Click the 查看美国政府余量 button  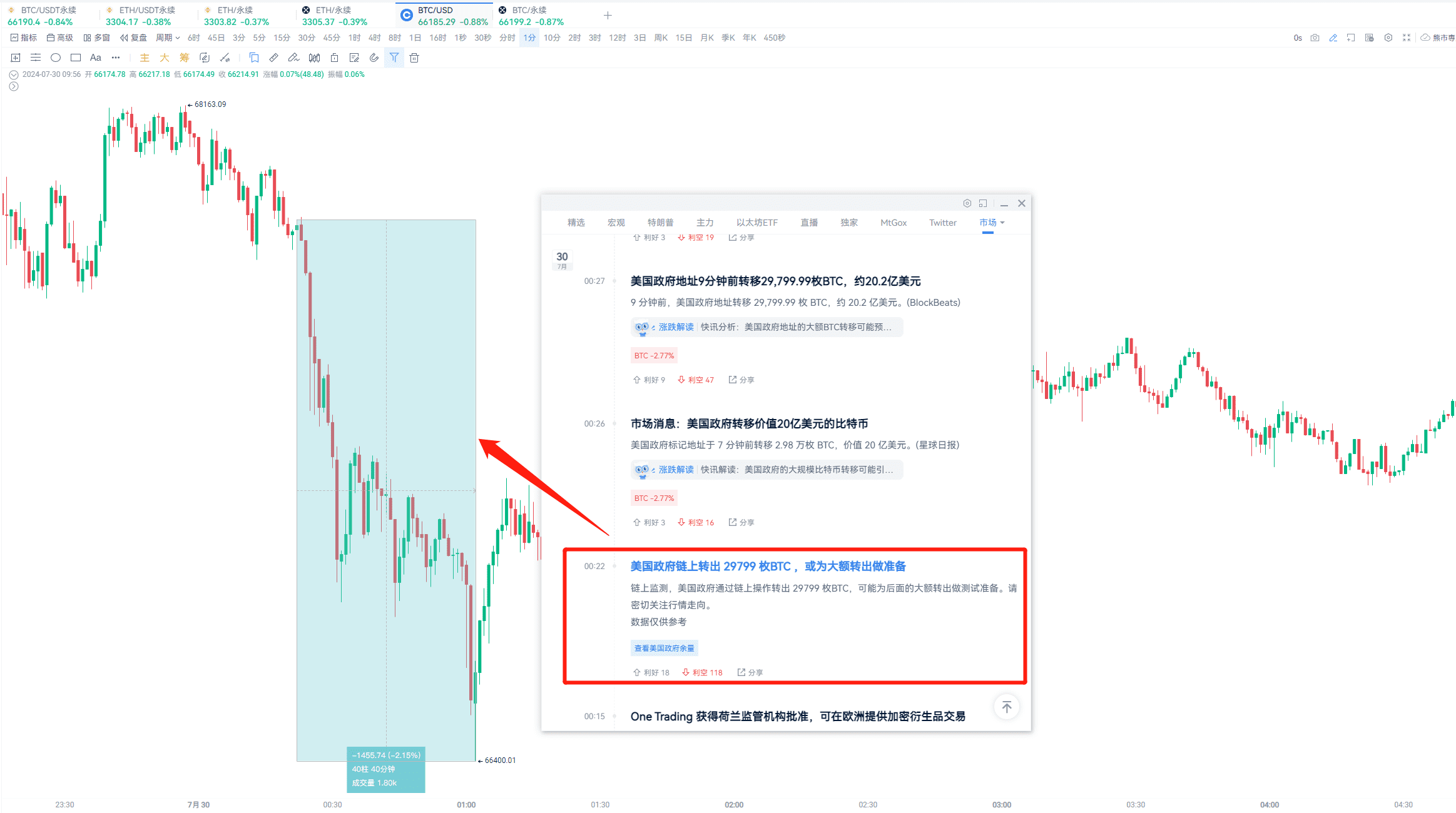[x=664, y=648]
